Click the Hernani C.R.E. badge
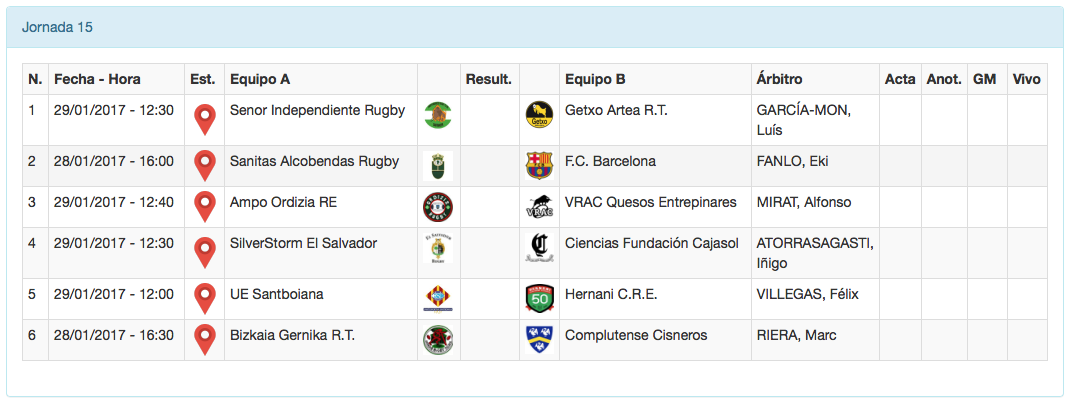Viewport: 1069px width, 403px height. point(539,298)
